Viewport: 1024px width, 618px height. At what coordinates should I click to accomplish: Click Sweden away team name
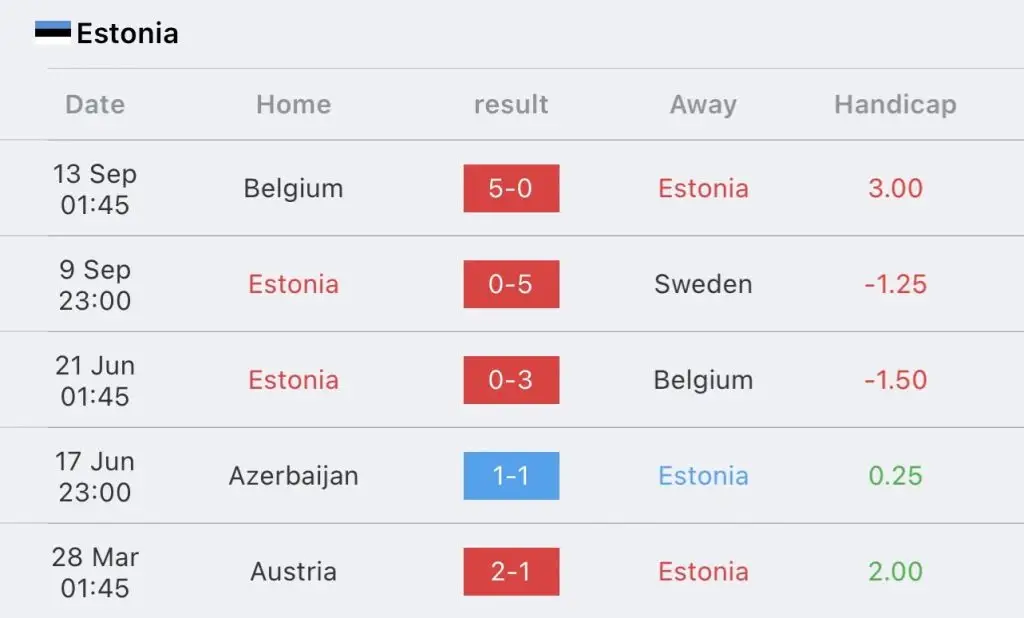tap(703, 284)
